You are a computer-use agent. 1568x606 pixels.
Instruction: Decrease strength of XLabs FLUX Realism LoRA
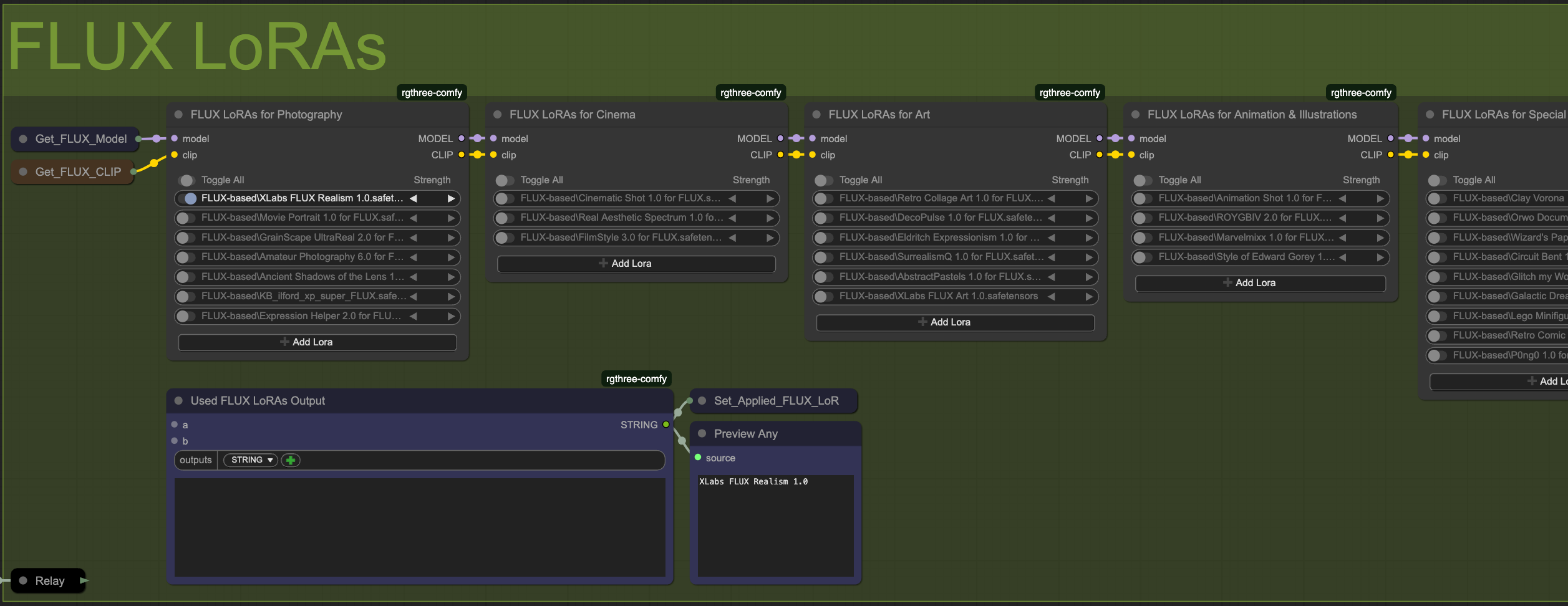(414, 198)
